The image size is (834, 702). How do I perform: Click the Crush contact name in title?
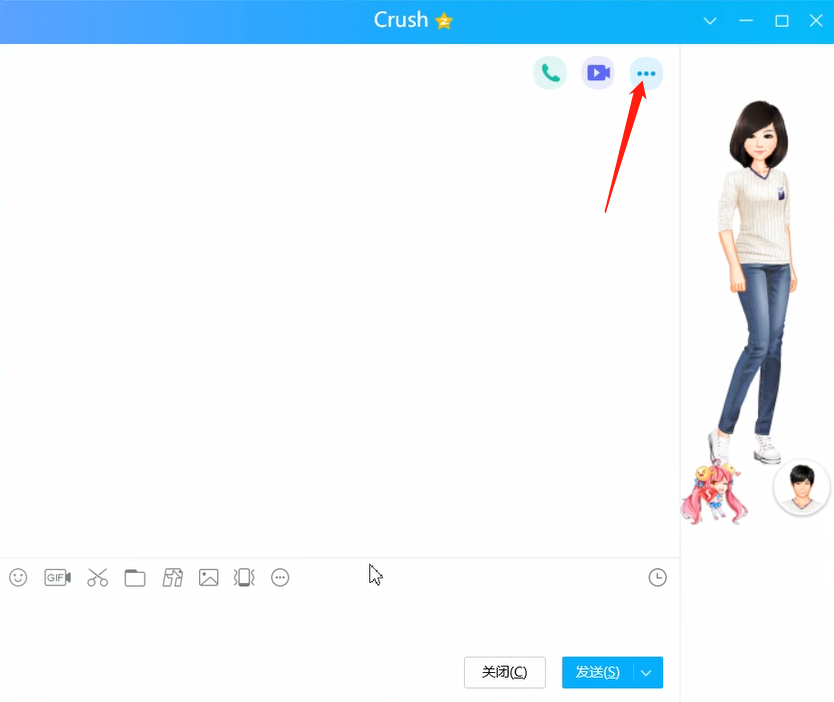coord(401,20)
